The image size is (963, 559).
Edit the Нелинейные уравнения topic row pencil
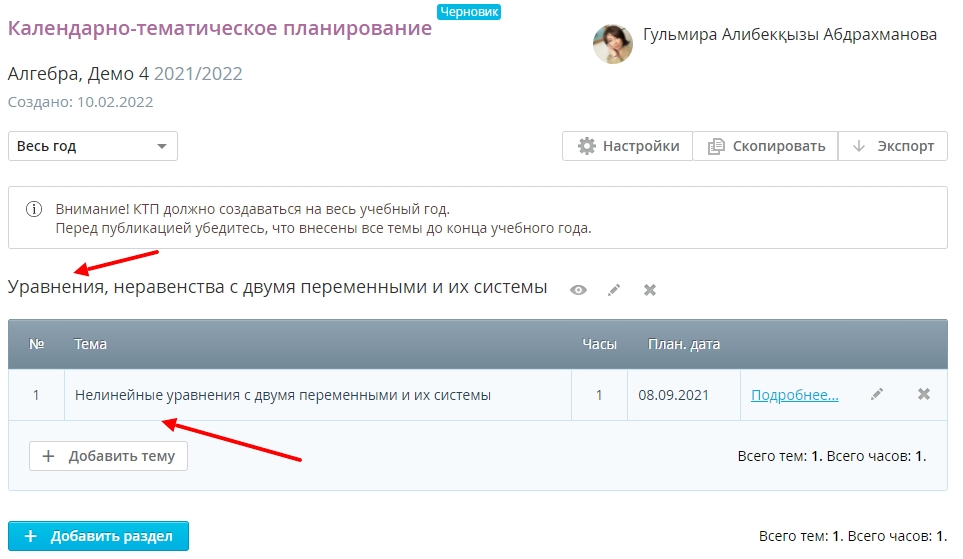click(x=877, y=394)
